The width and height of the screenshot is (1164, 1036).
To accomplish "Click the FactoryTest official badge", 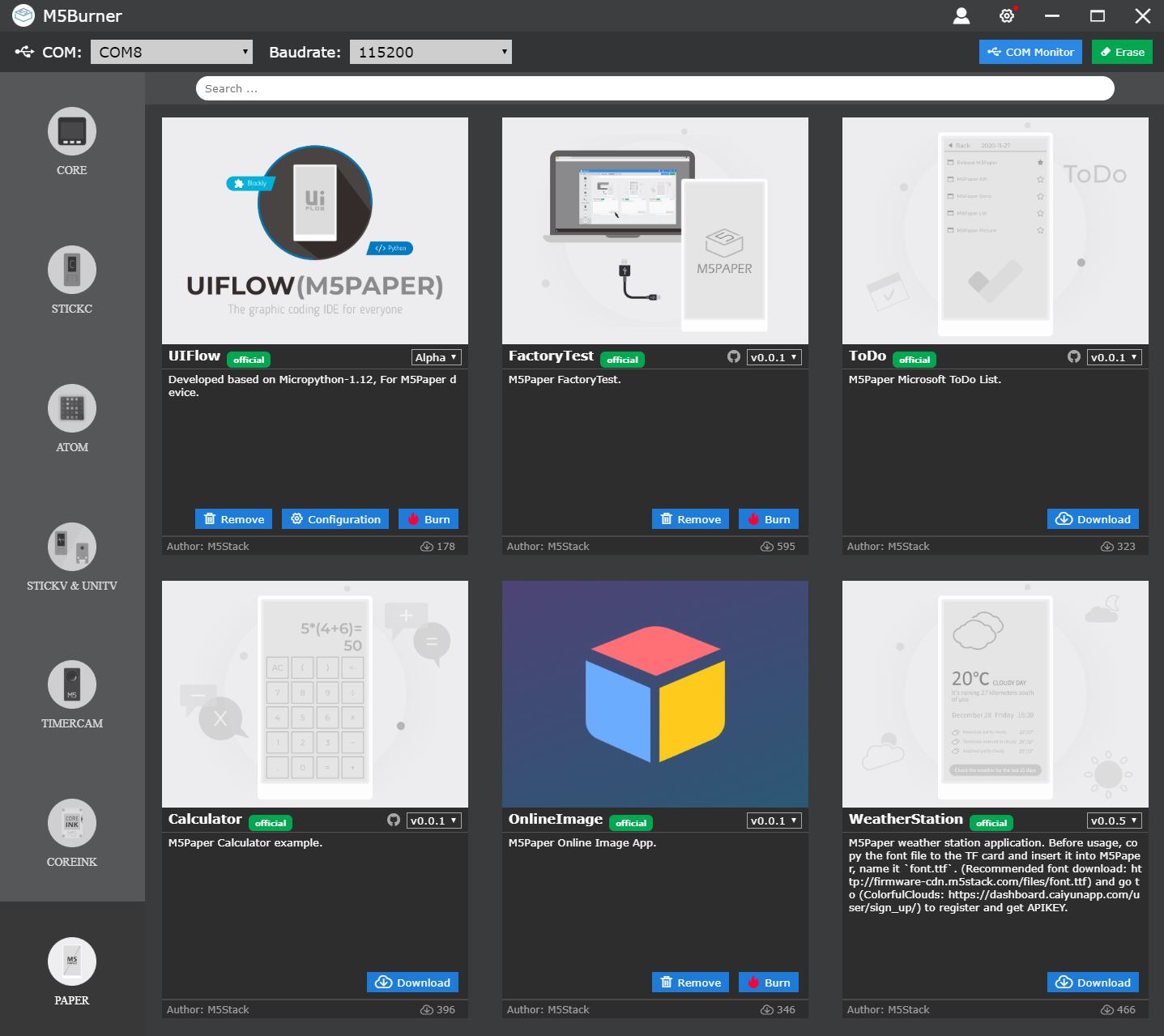I will (x=622, y=360).
